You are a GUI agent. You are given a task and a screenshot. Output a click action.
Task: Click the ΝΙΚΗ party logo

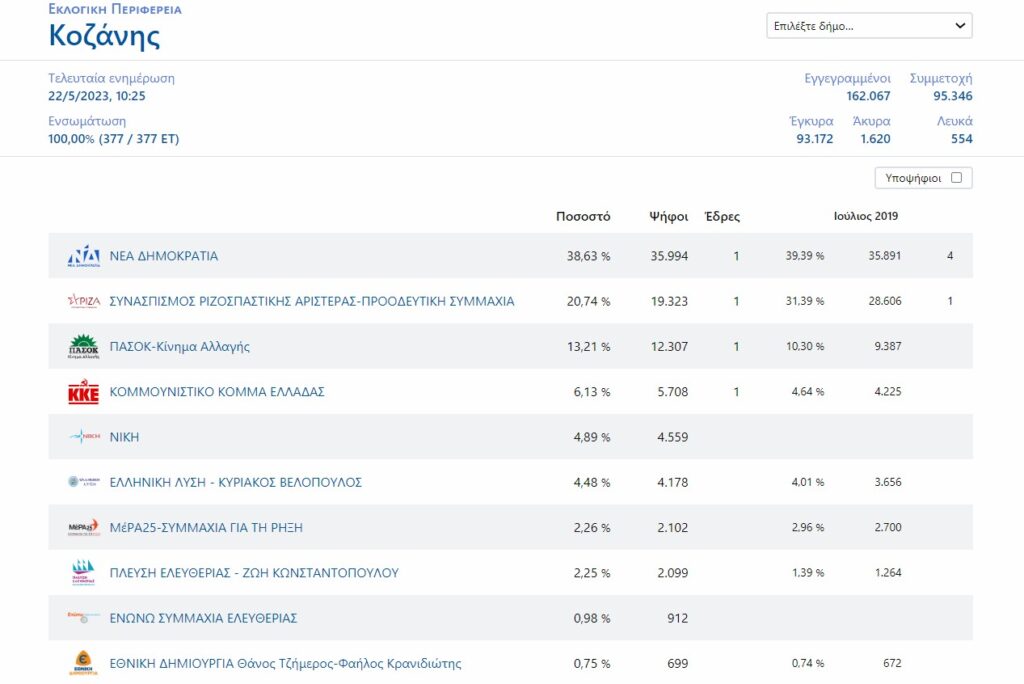coord(83,437)
